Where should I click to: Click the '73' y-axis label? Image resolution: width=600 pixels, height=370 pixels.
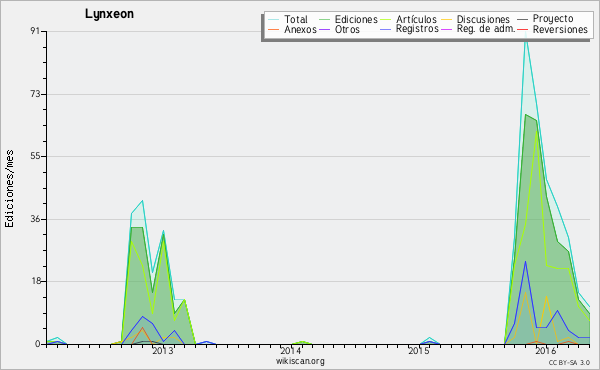36,94
